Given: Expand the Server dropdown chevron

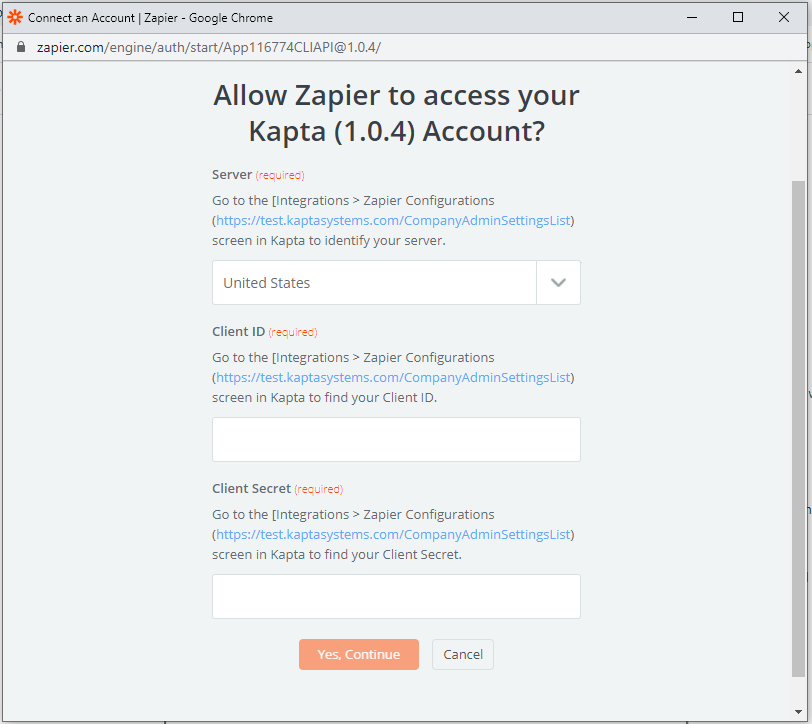Looking at the screenshot, I should [x=558, y=283].
